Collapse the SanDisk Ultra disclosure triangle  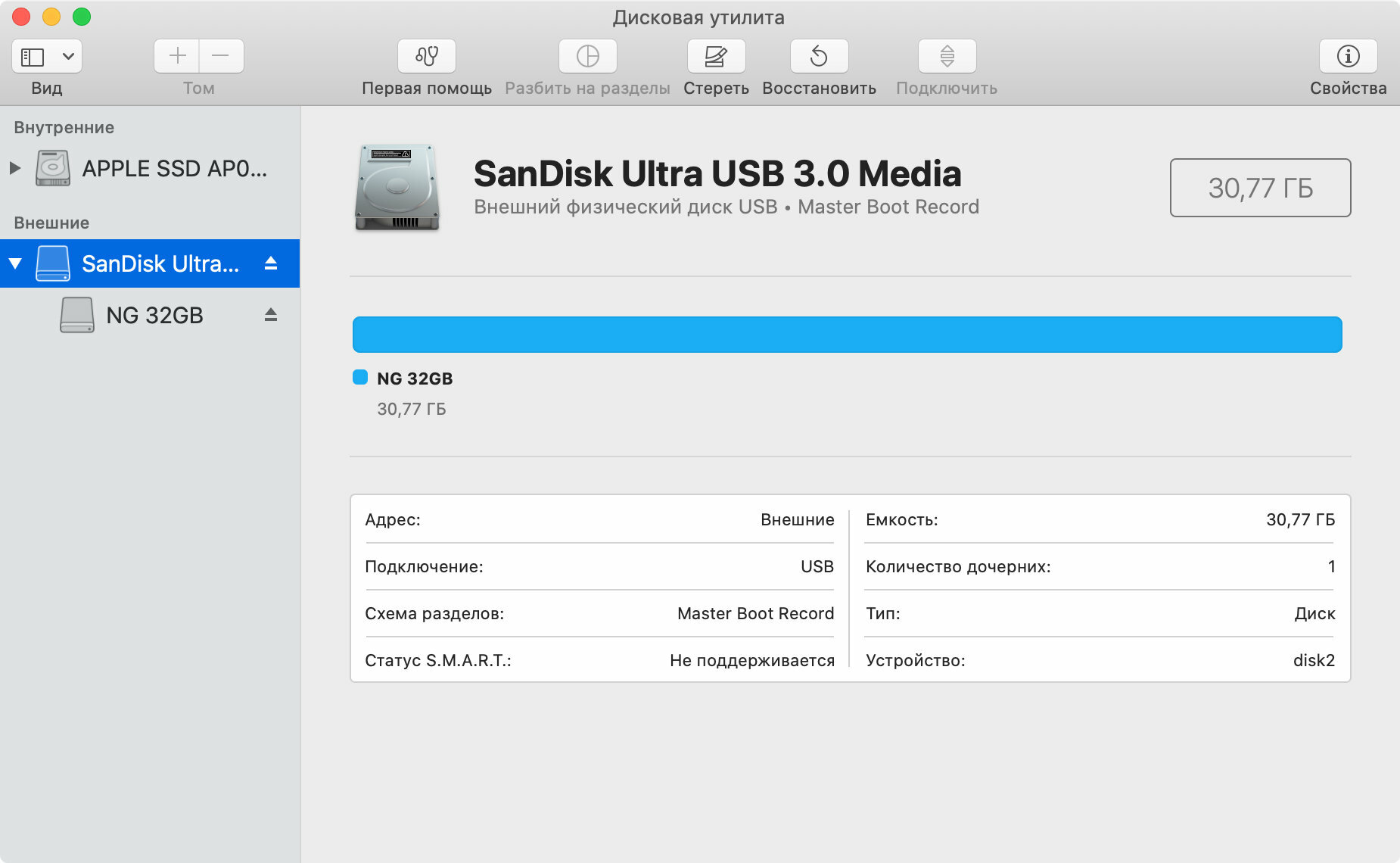(15, 263)
